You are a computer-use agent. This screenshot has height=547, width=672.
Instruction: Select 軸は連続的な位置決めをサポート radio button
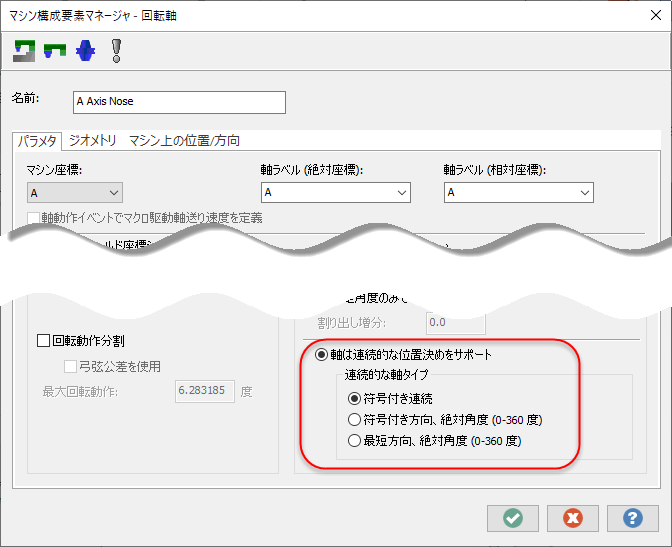[321, 355]
